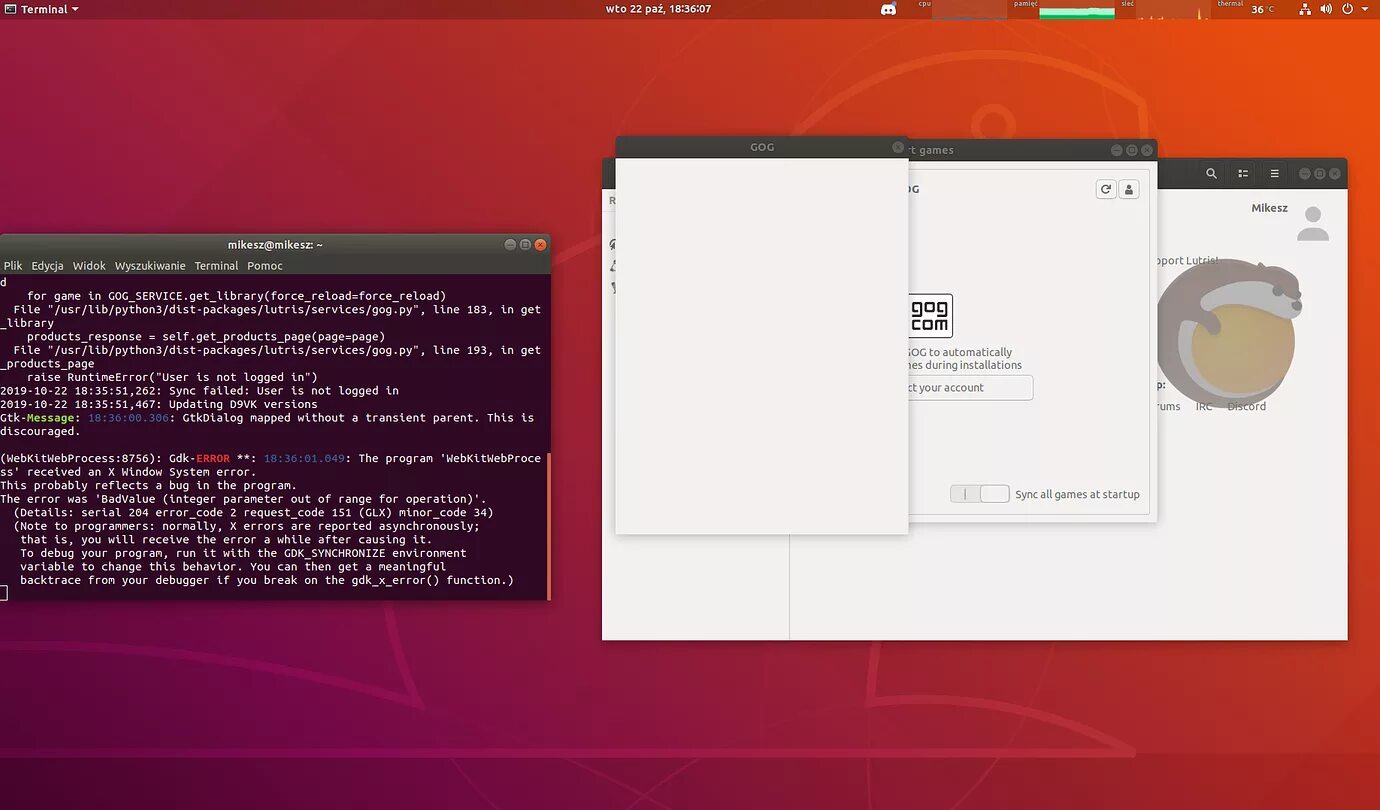The height and width of the screenshot is (810, 1380).
Task: Open the Lutris hamburger menu
Action: (1274, 173)
